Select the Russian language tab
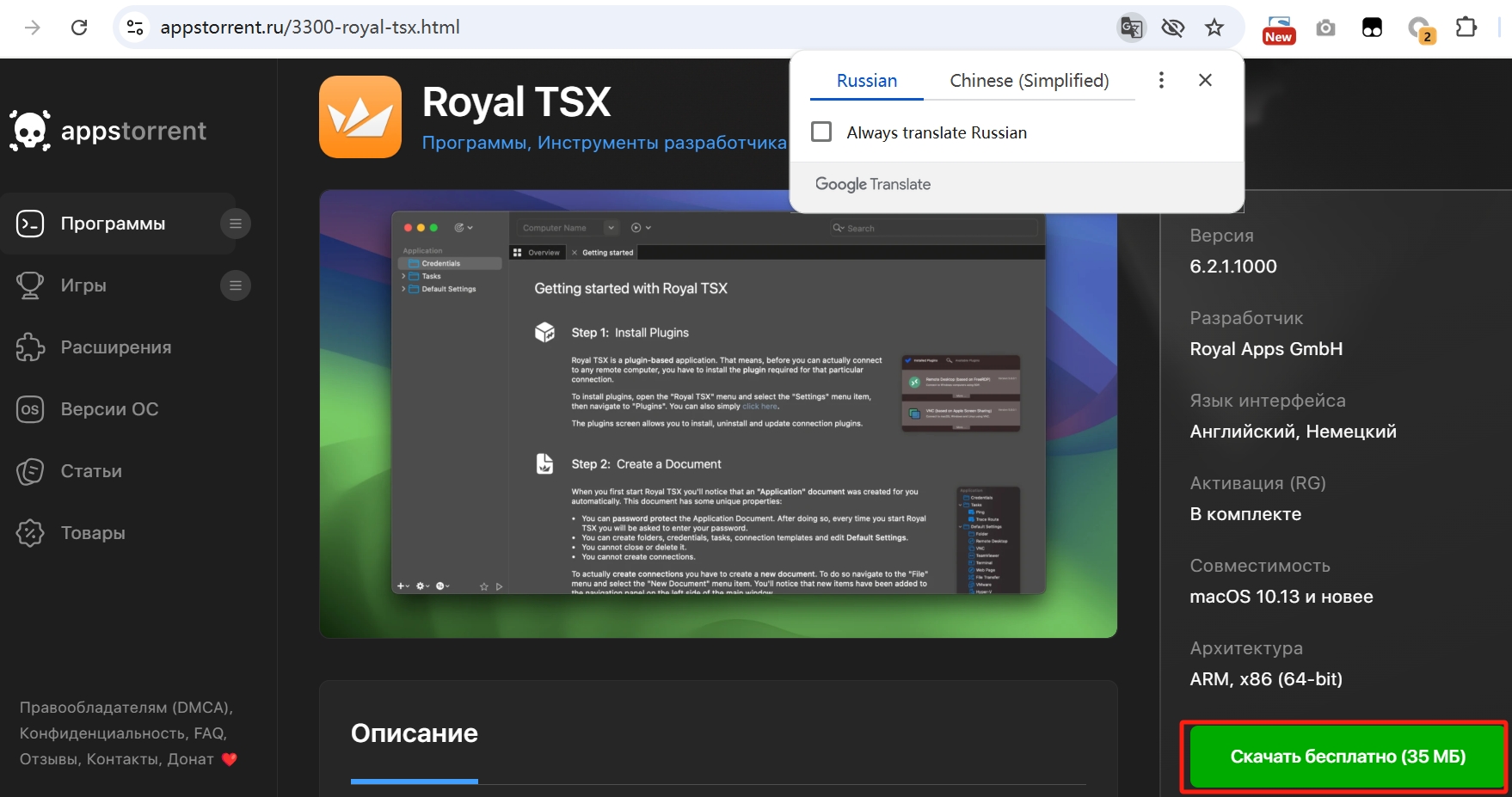Screen dimensions: 1512x797 [x=866, y=81]
